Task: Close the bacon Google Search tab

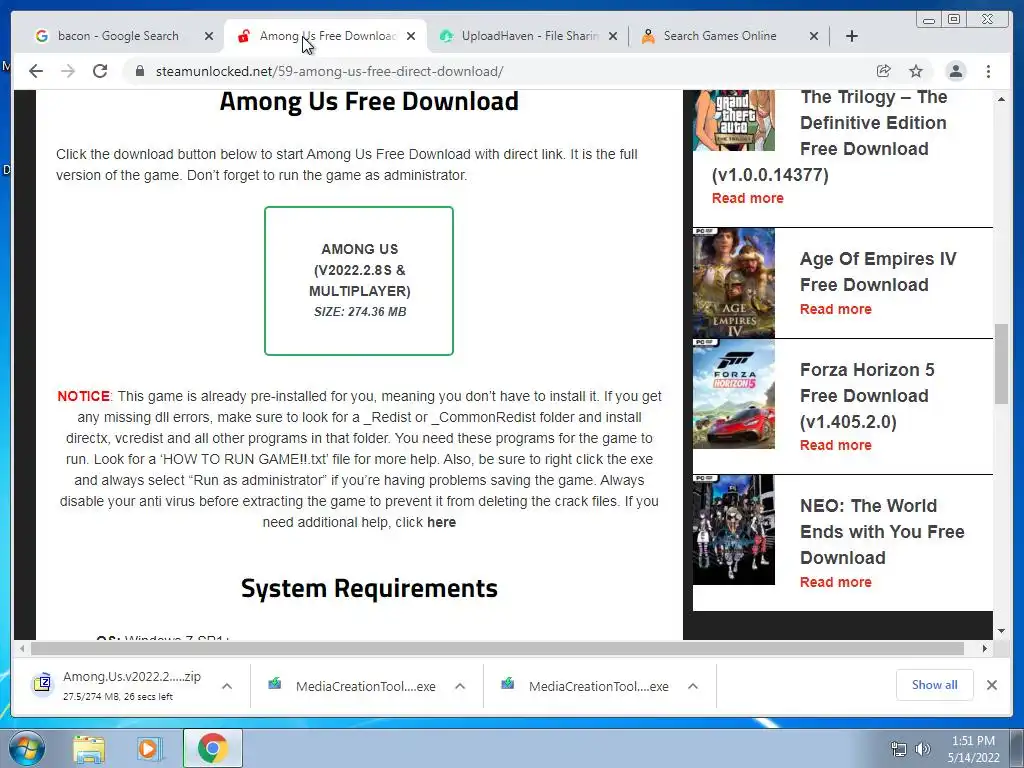Action: [209, 36]
